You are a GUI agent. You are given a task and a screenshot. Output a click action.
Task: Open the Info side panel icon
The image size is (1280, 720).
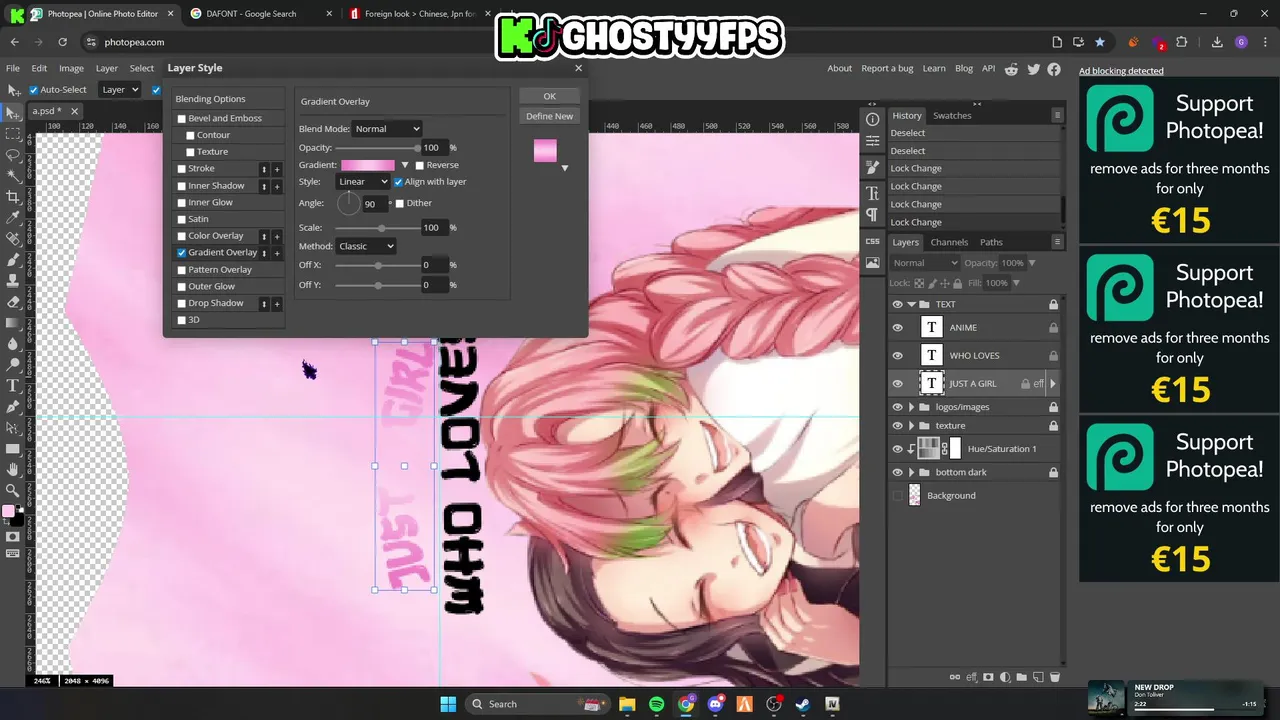pyautogui.click(x=872, y=119)
